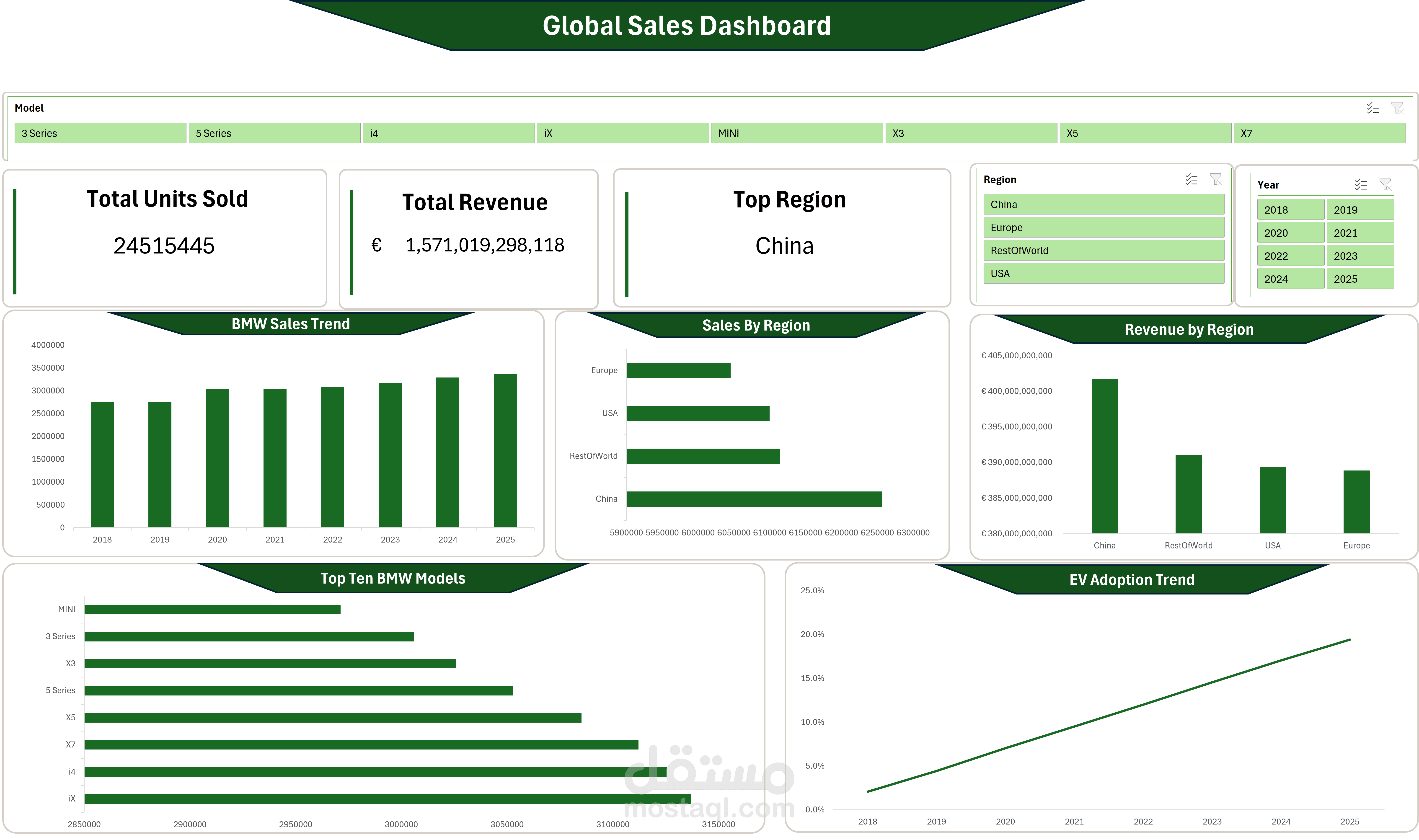Click the 2025 bar in Sales Trend
This screenshot has height=840, width=1419.
(505, 451)
